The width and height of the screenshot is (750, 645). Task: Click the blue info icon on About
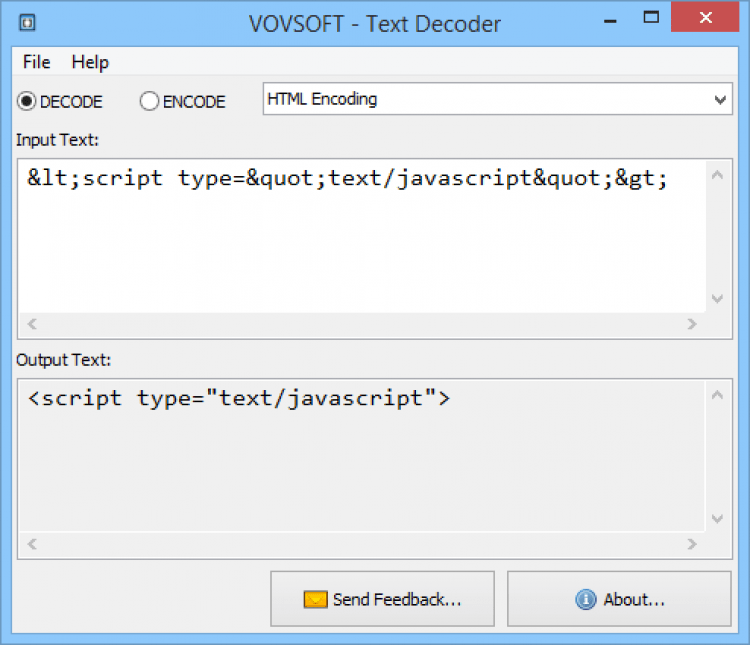586,600
